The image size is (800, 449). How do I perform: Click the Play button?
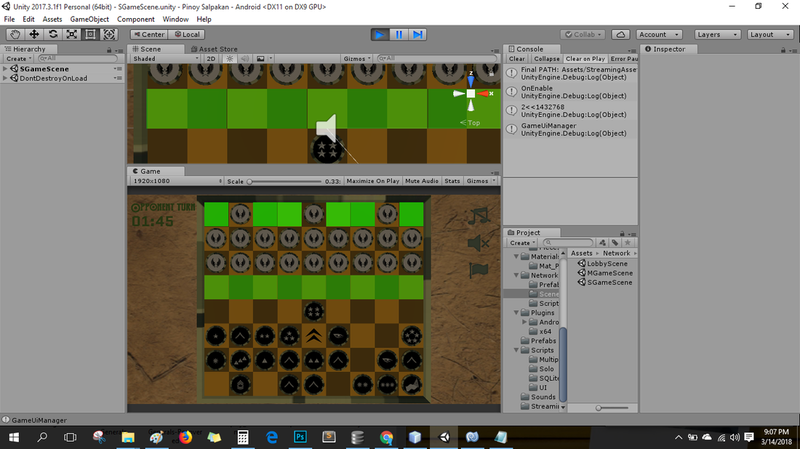pos(380,34)
